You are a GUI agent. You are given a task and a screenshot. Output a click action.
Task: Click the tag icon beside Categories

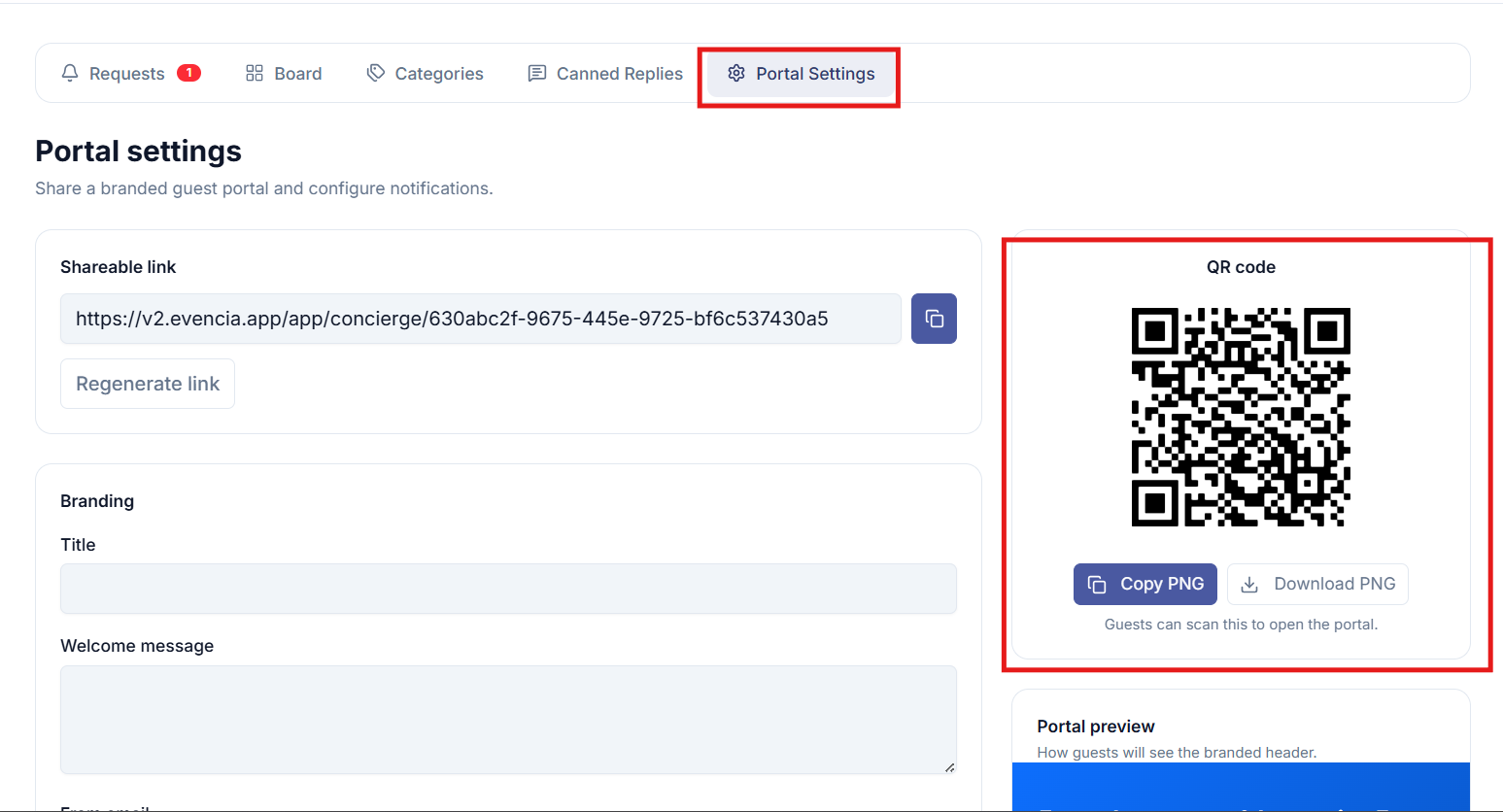pyautogui.click(x=375, y=73)
